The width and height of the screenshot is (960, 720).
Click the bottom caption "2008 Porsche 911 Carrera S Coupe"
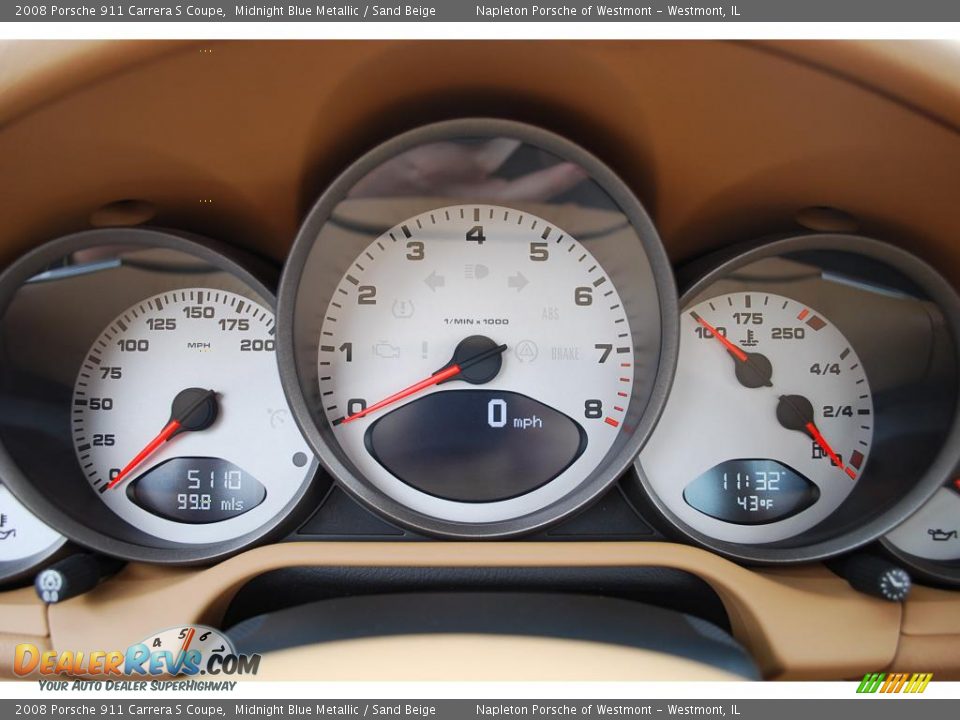[119, 710]
